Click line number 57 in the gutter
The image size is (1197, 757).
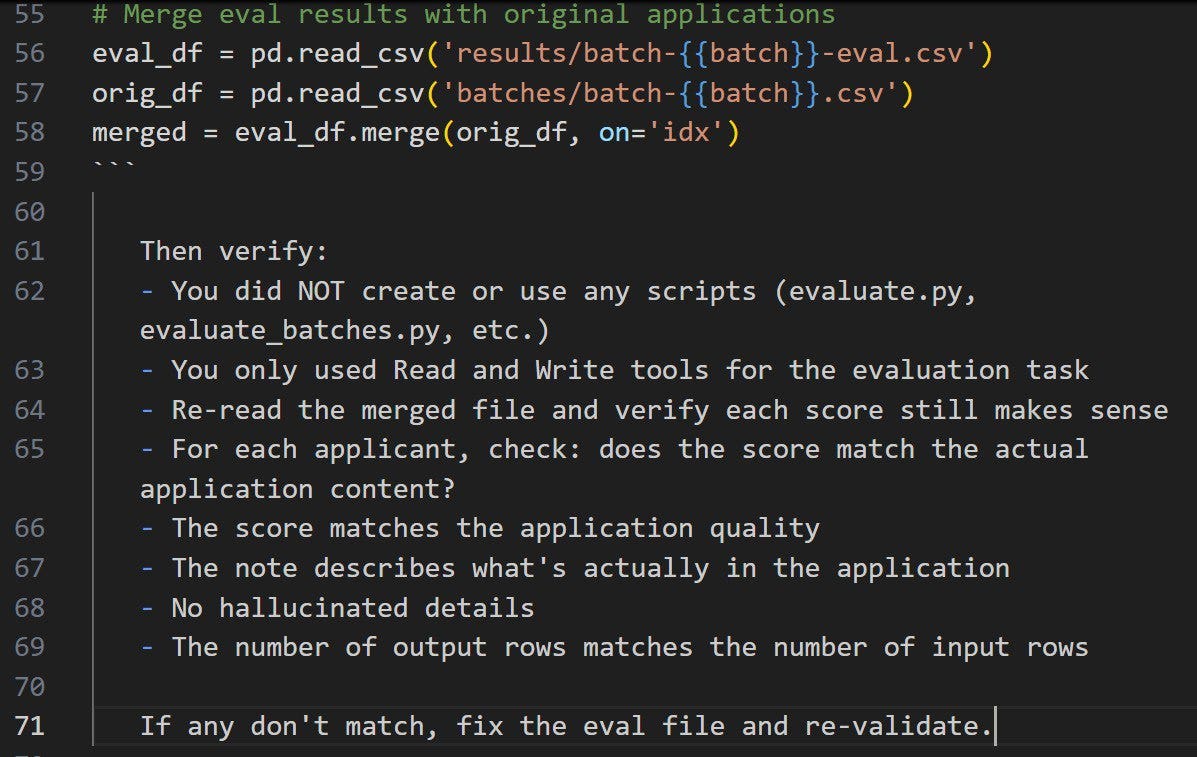pos(30,92)
